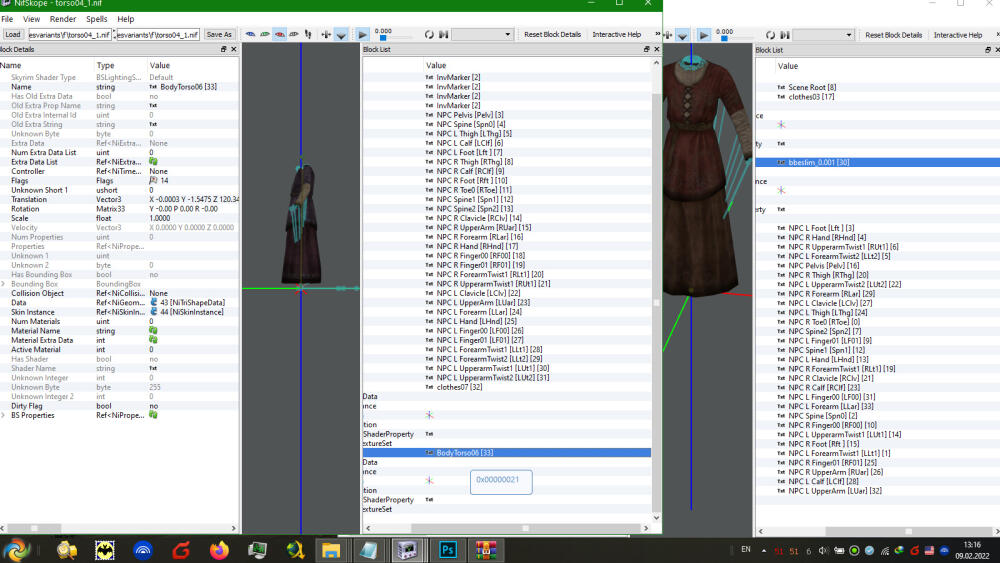This screenshot has height=563, width=1000.
Task: Open the highlighted show/hide arrow in front toolbar
Action: coord(341,35)
